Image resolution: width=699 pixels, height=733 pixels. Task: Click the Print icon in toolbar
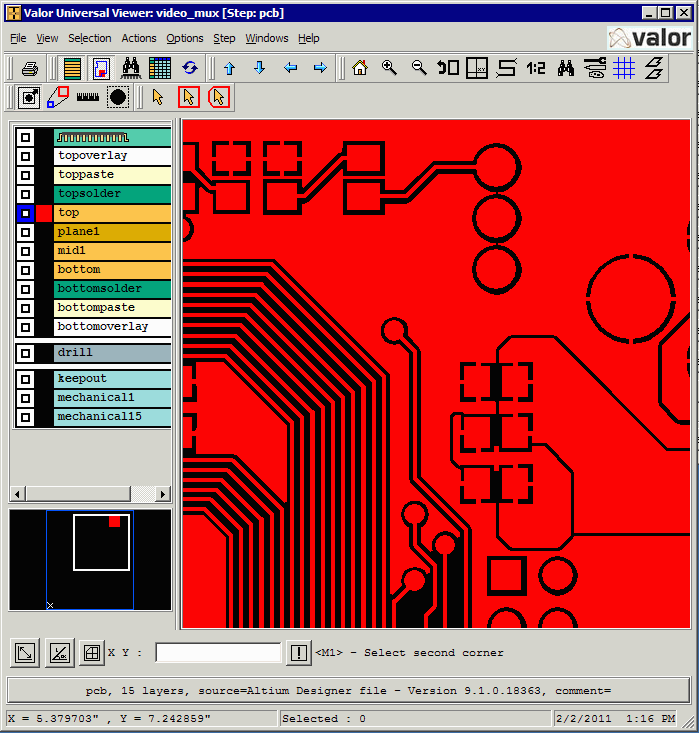pos(30,69)
